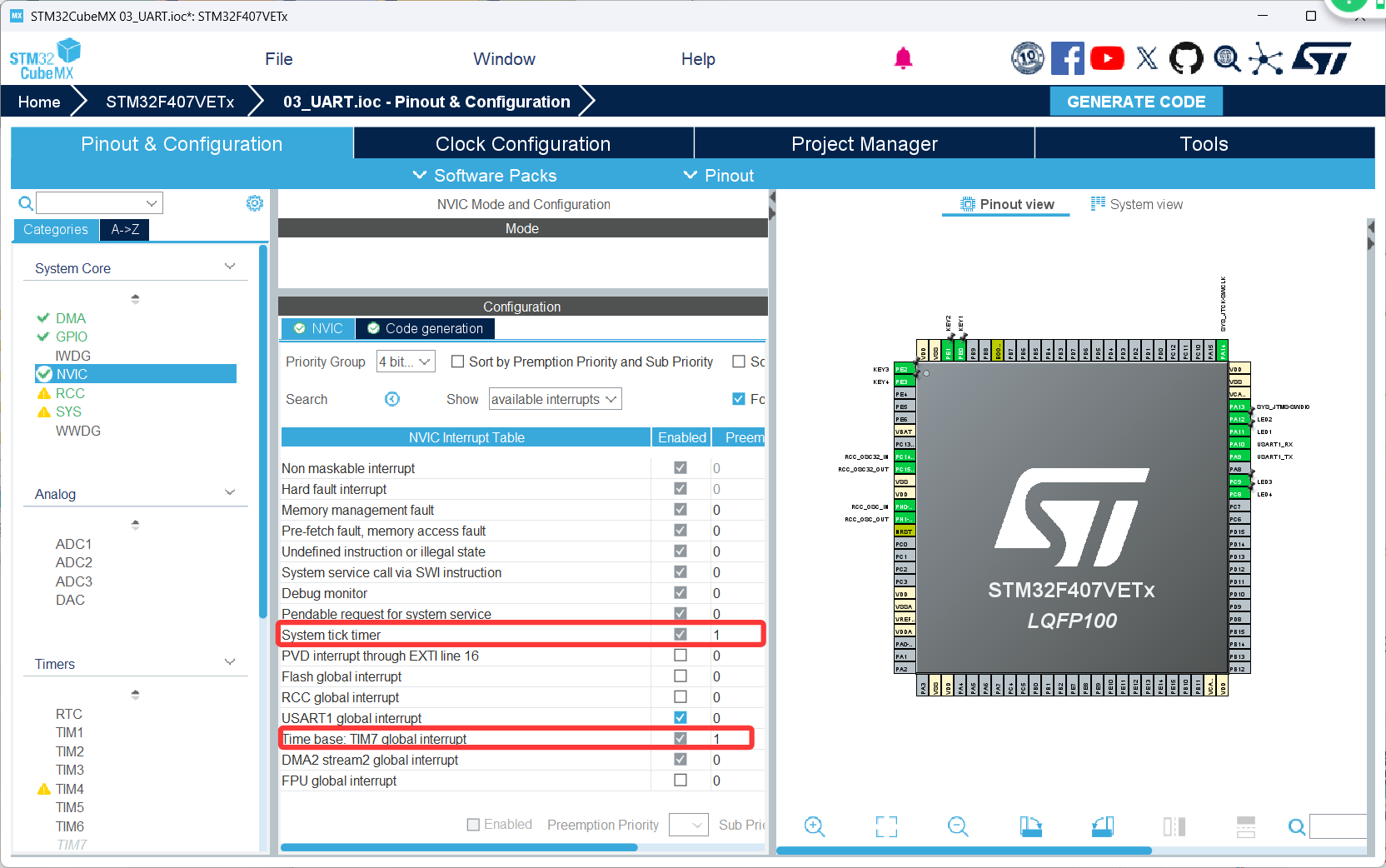Screen dimensions: 1386x868
Task: Click the categories panel vertical scrollbar
Action: click(x=263, y=432)
